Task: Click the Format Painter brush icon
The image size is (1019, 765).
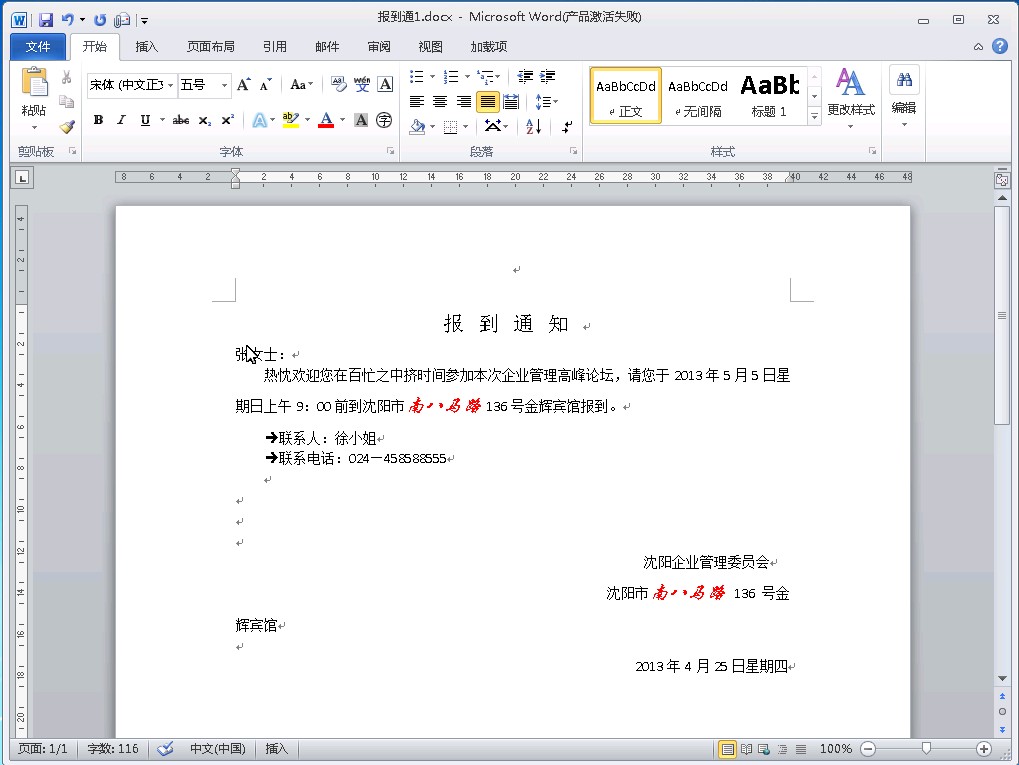Action: coord(67,127)
